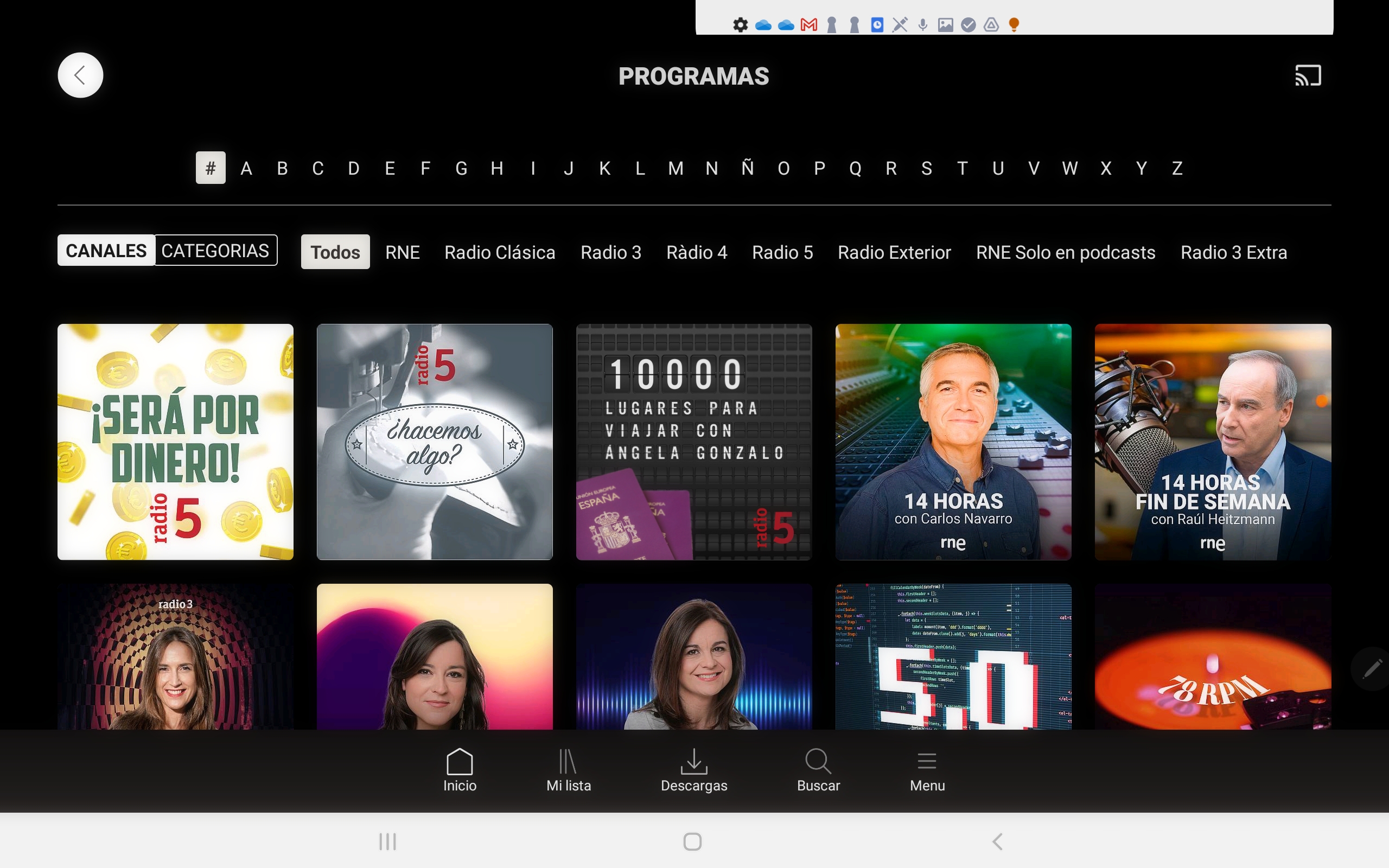Open the Inicio home tab
The width and height of the screenshot is (1389, 868).
(460, 770)
